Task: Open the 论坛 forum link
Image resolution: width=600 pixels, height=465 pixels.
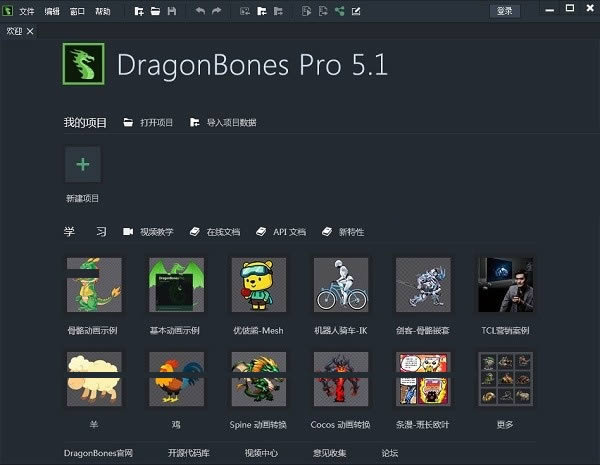Action: tap(390, 453)
